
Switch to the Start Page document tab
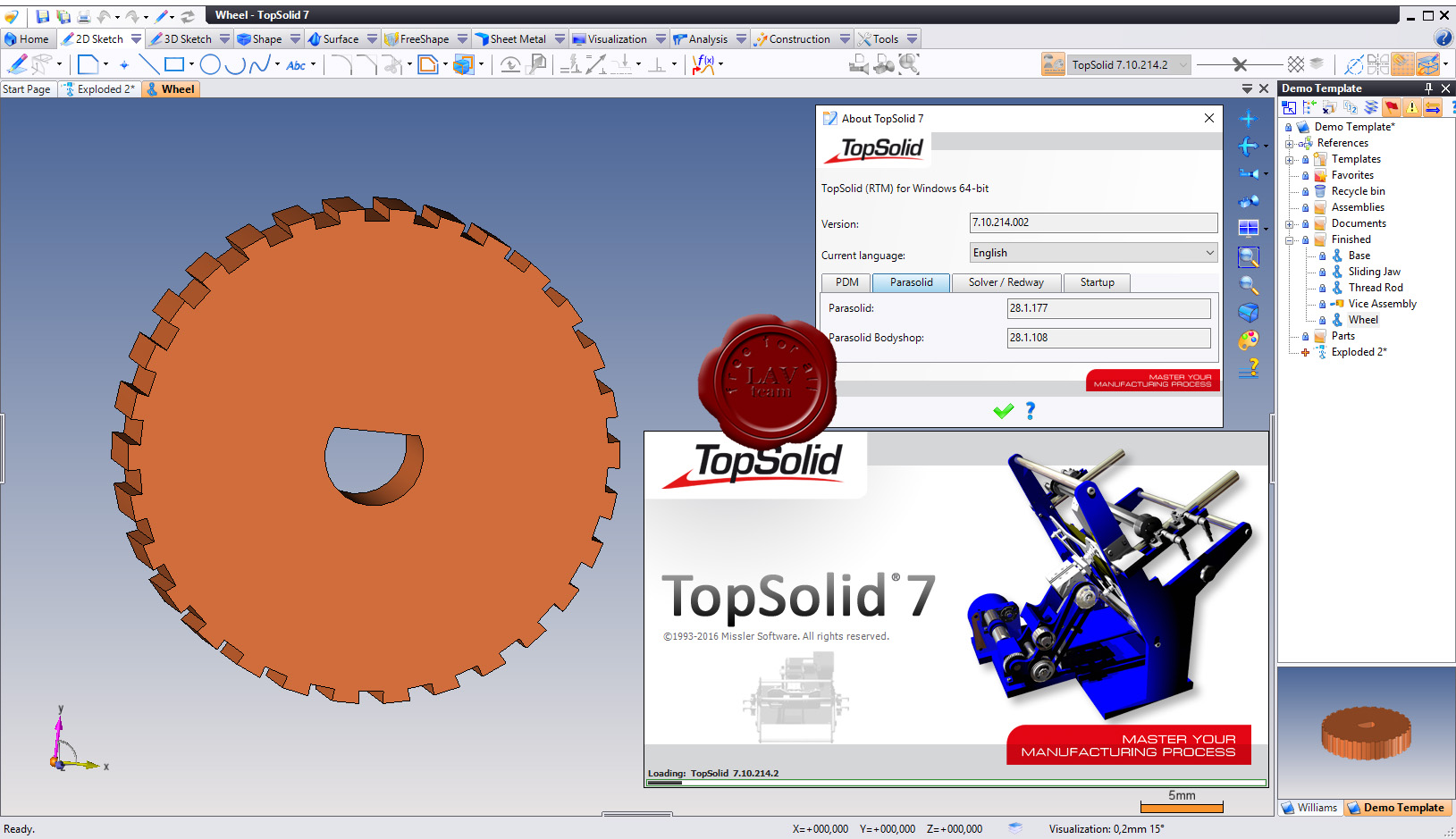(27, 89)
